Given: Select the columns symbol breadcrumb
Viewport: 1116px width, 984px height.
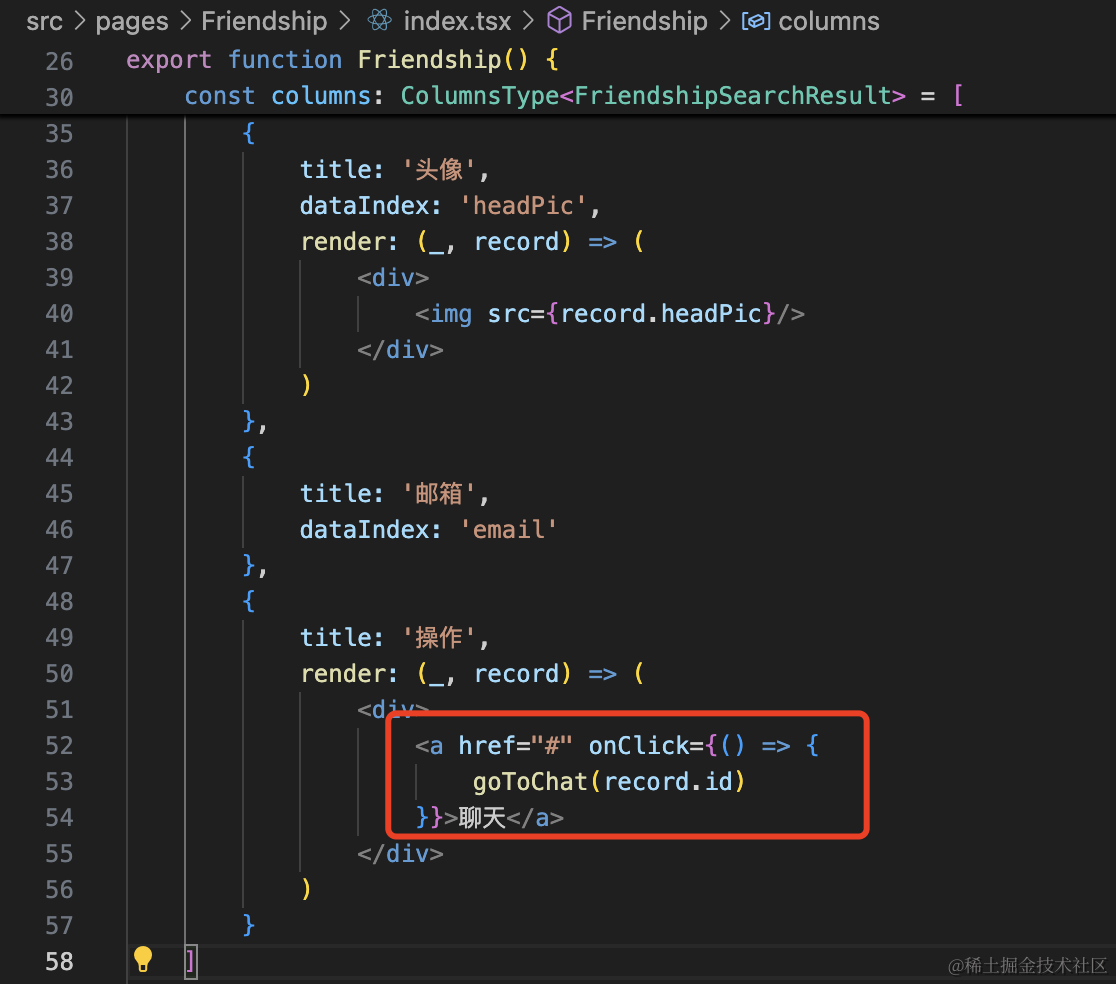Looking at the screenshot, I should 828,21.
